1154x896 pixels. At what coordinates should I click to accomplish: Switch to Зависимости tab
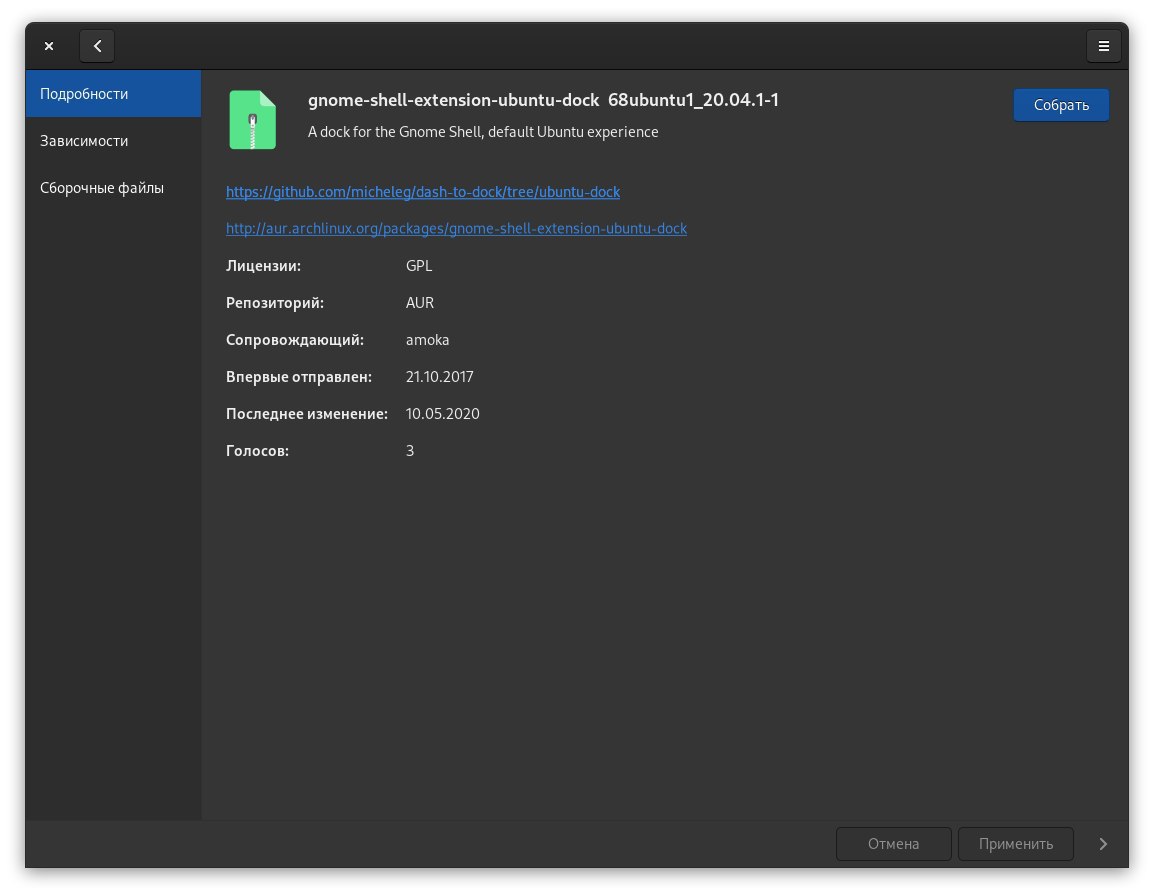(x=113, y=141)
